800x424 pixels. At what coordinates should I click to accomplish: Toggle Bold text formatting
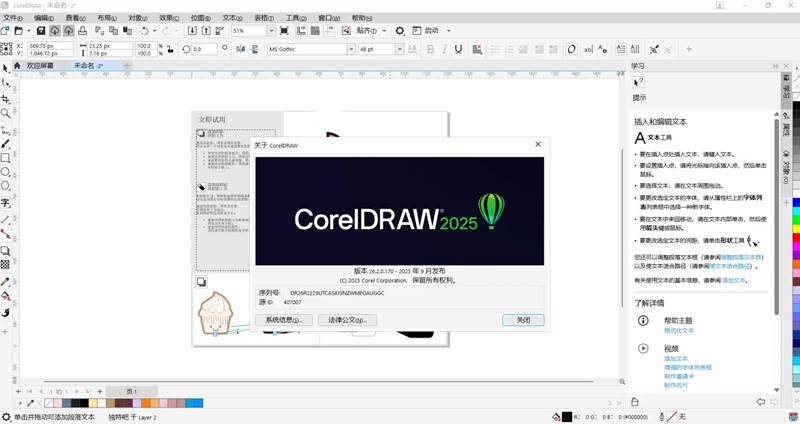coord(431,49)
